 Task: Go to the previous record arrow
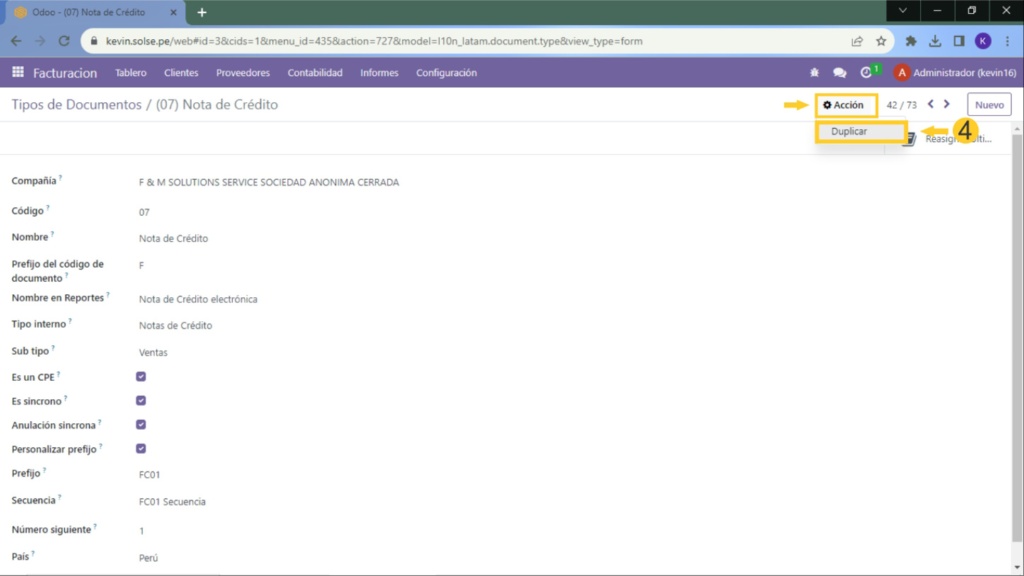point(931,104)
